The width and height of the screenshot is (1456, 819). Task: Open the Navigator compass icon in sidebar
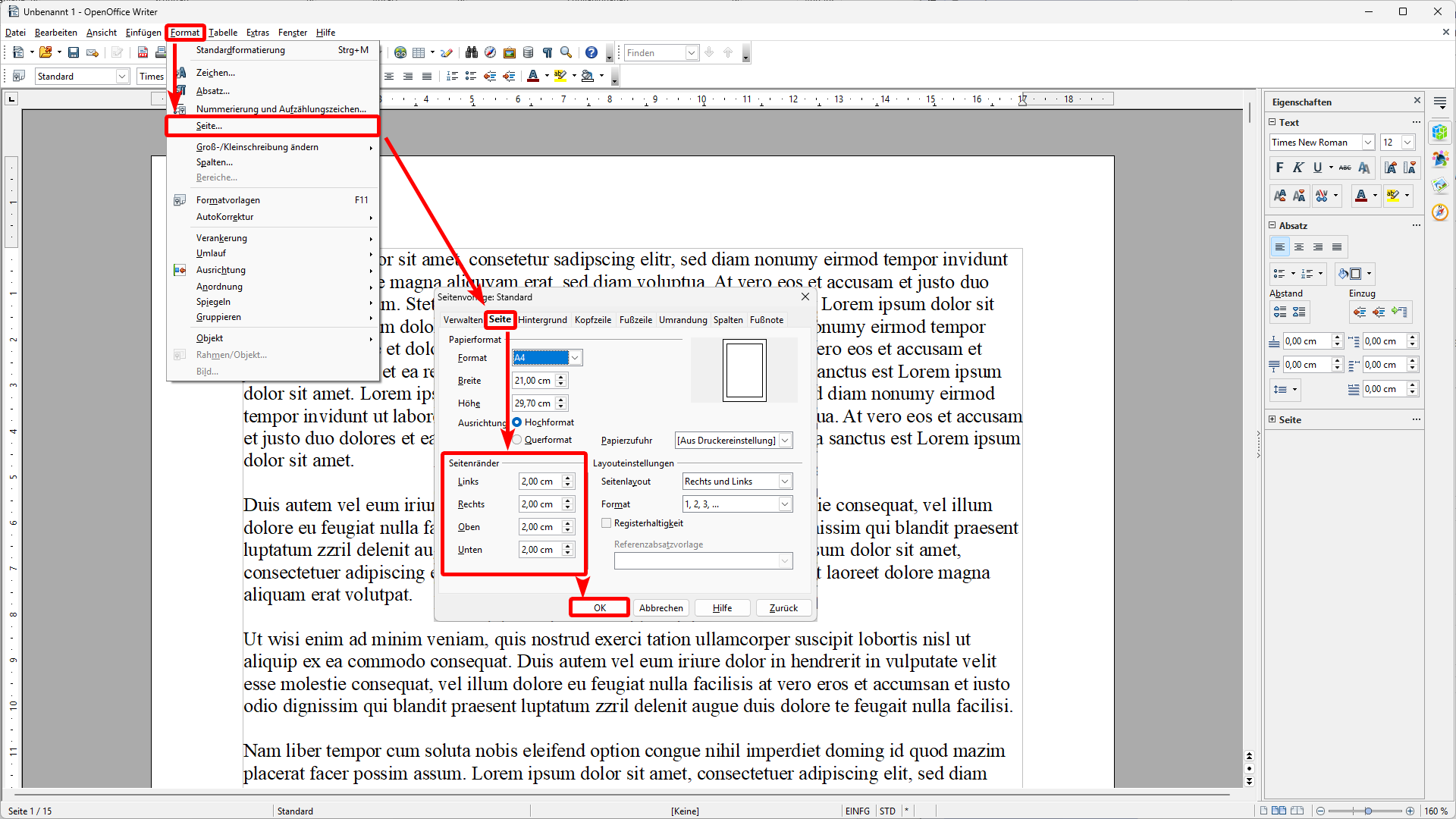click(x=1440, y=212)
